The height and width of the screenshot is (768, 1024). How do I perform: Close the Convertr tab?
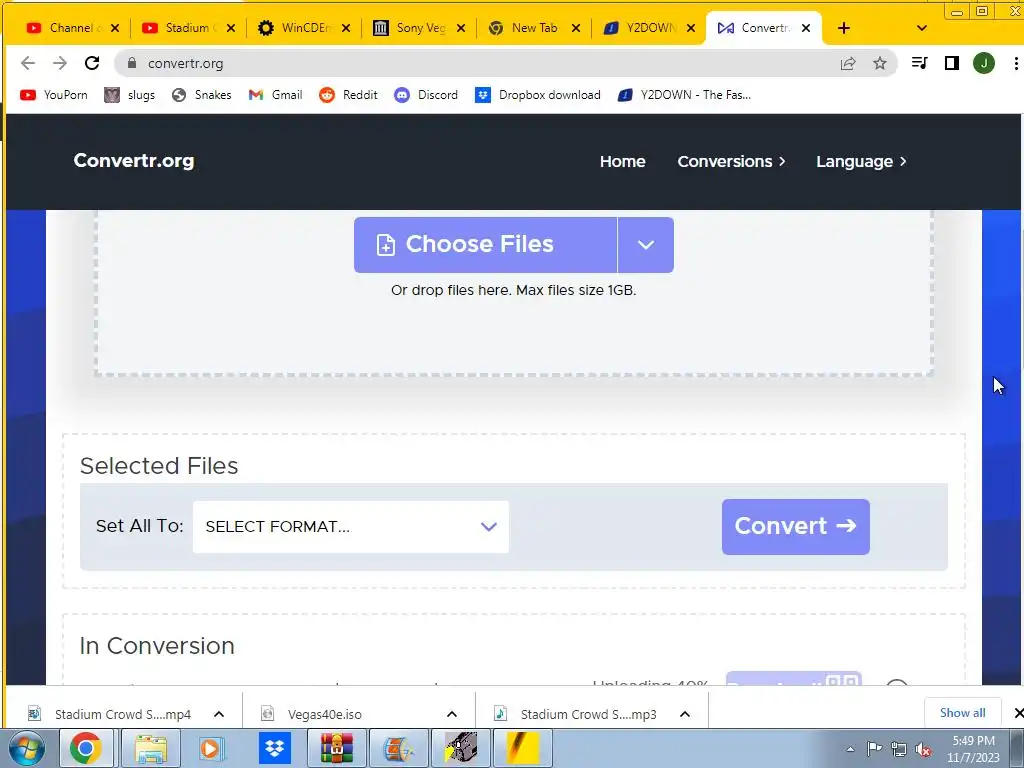[806, 28]
